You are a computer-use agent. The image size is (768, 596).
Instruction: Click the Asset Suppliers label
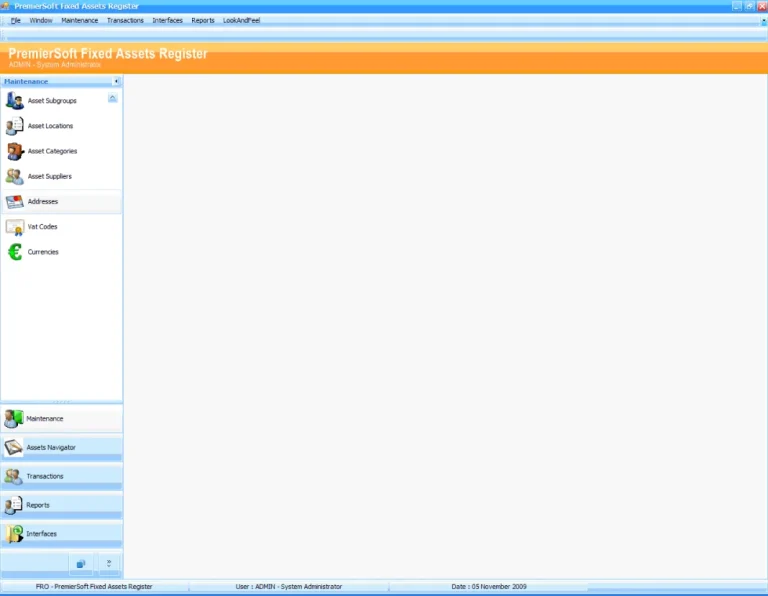(49, 176)
